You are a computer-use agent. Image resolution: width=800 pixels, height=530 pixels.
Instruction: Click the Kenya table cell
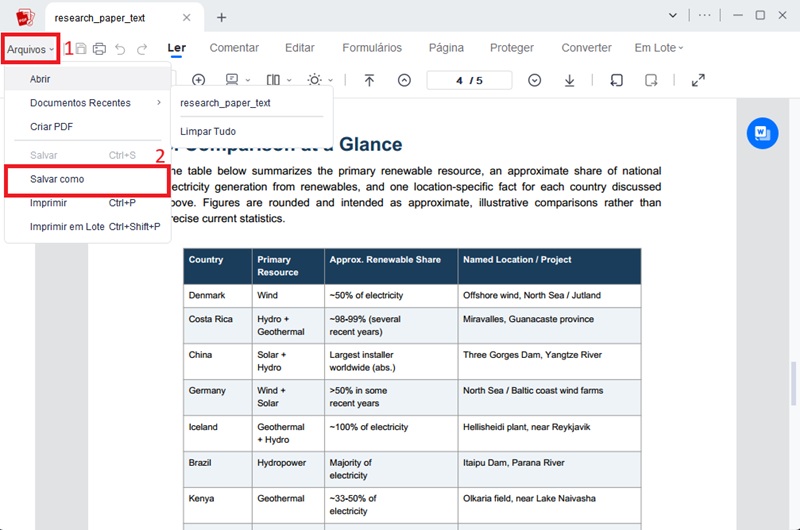[x=218, y=504]
